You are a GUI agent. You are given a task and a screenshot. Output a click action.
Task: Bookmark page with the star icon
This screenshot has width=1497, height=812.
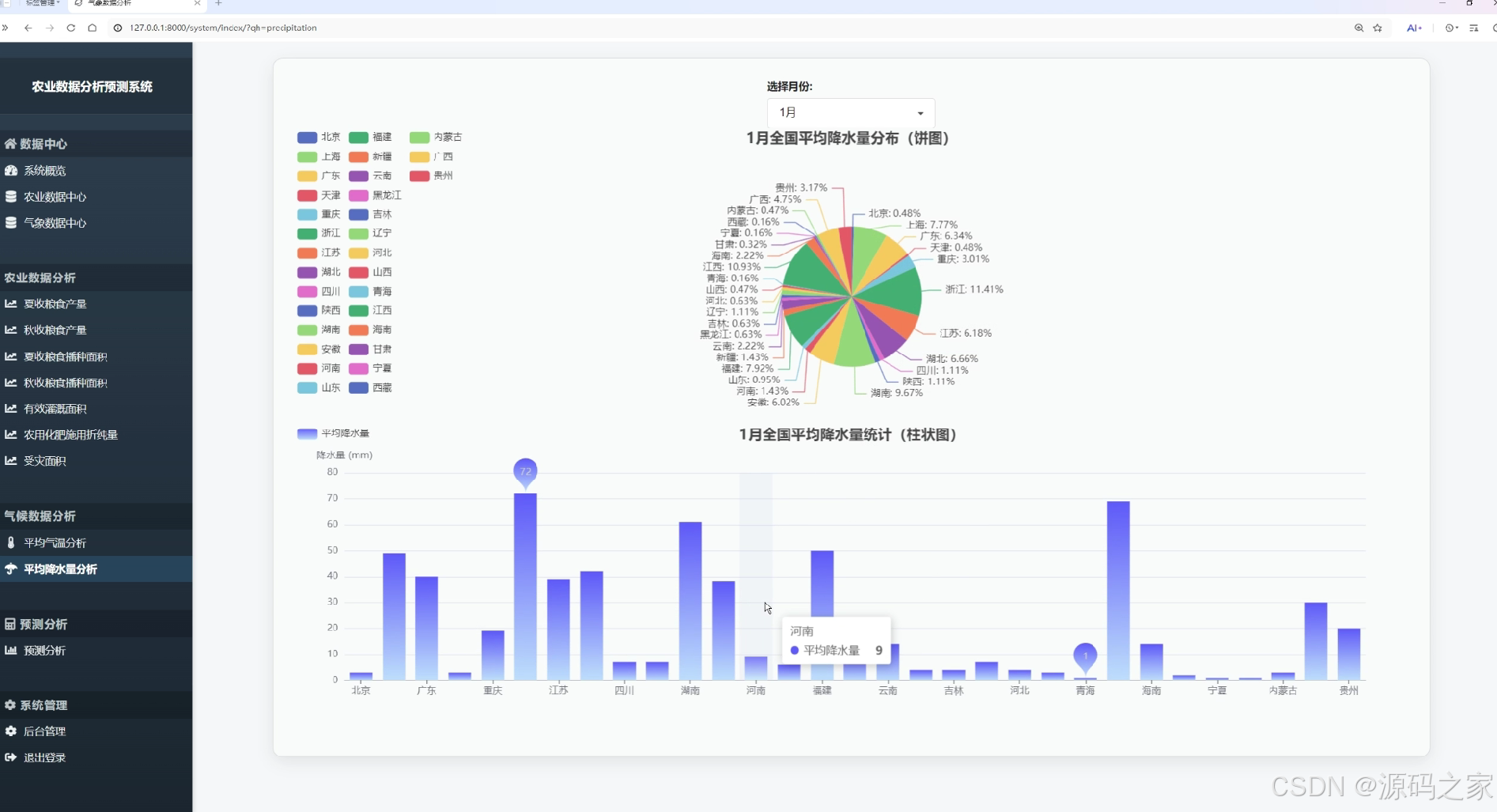point(1378,28)
